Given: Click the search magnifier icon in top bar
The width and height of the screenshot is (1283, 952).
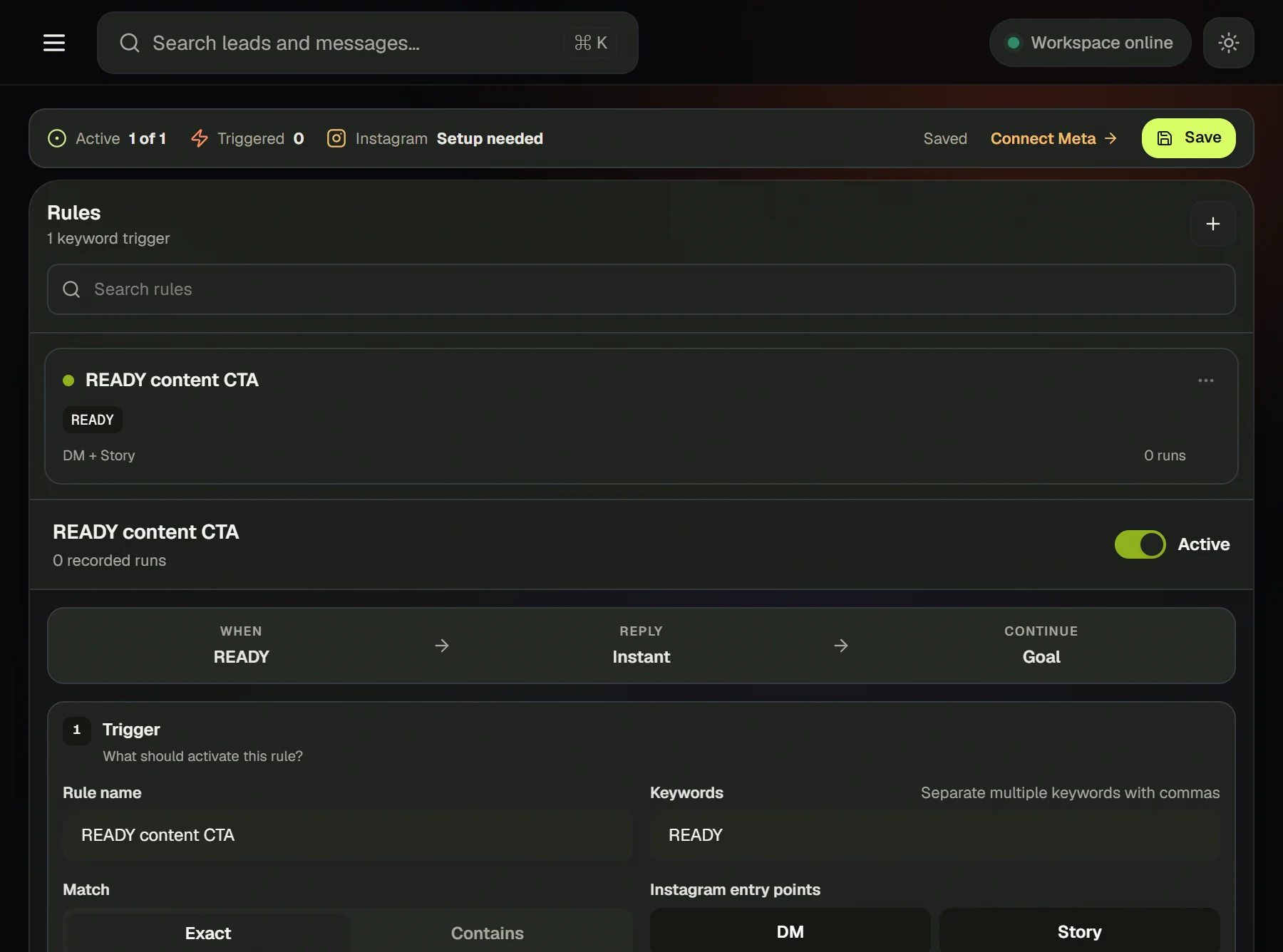Looking at the screenshot, I should click(x=130, y=43).
